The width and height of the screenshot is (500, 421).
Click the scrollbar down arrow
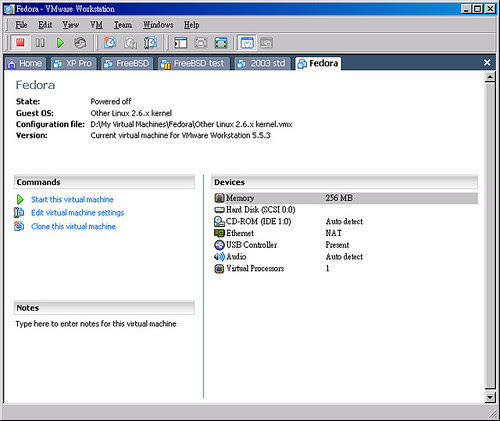490,397
